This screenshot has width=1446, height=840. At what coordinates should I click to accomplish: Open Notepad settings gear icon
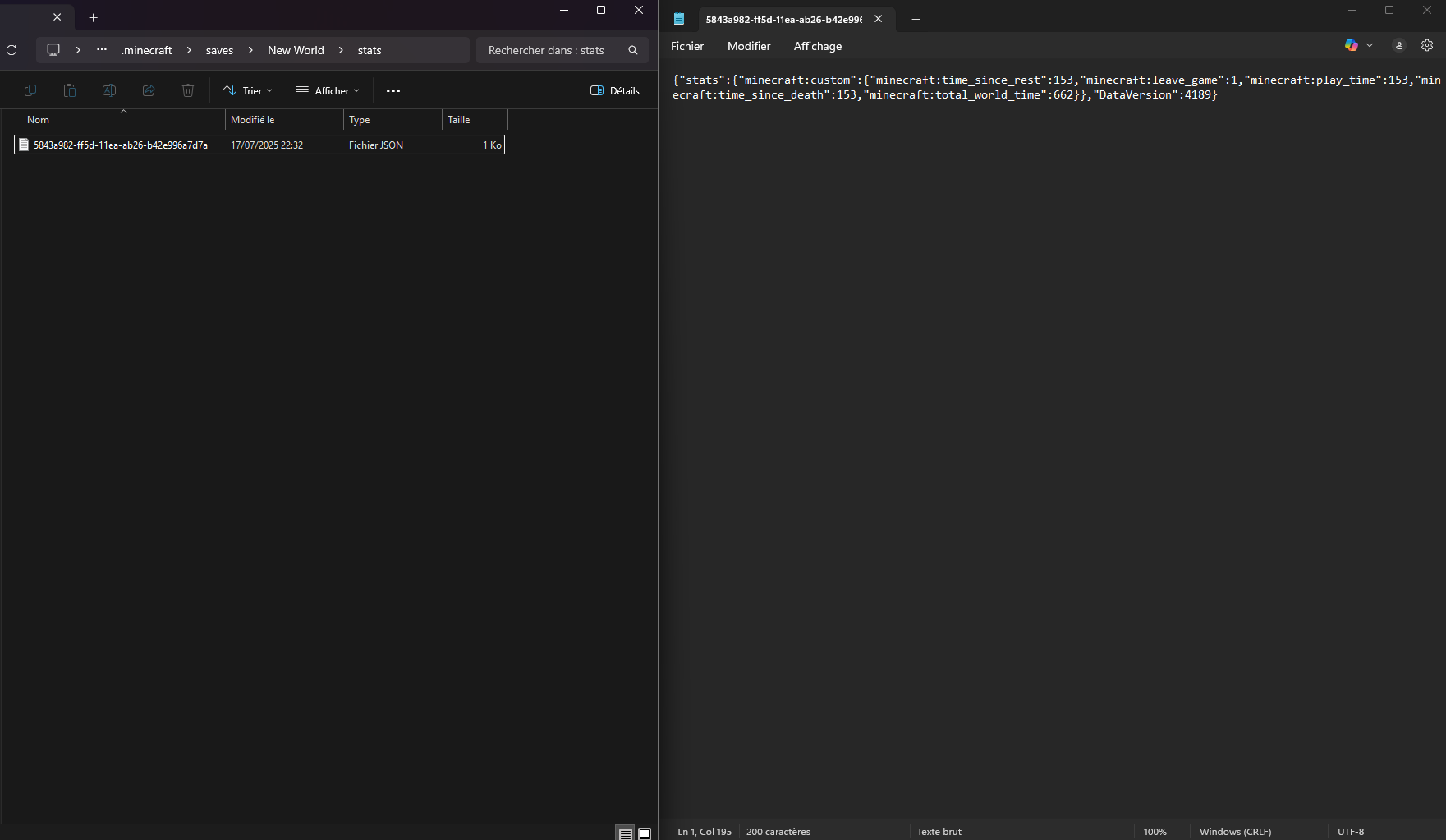coord(1427,45)
